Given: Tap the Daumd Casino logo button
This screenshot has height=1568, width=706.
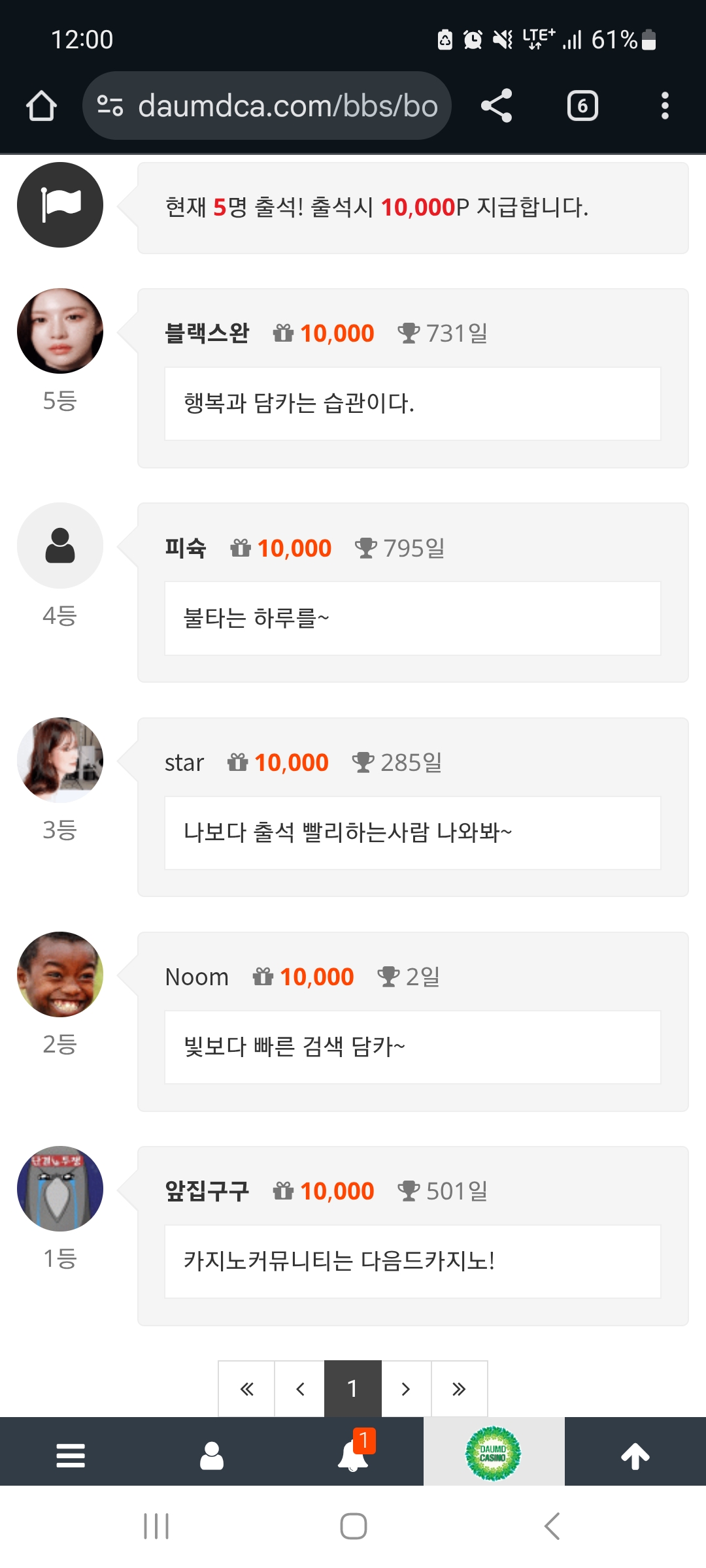Looking at the screenshot, I should pyautogui.click(x=494, y=1454).
